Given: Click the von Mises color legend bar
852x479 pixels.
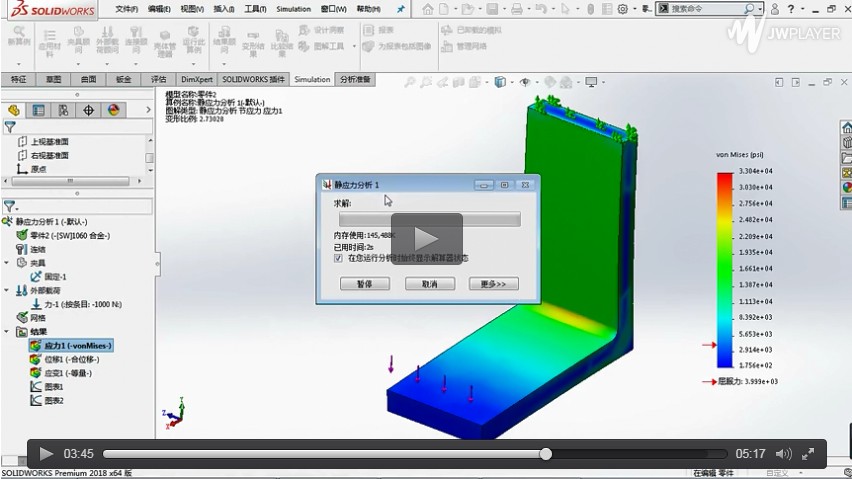Looking at the screenshot, I should click(725, 270).
